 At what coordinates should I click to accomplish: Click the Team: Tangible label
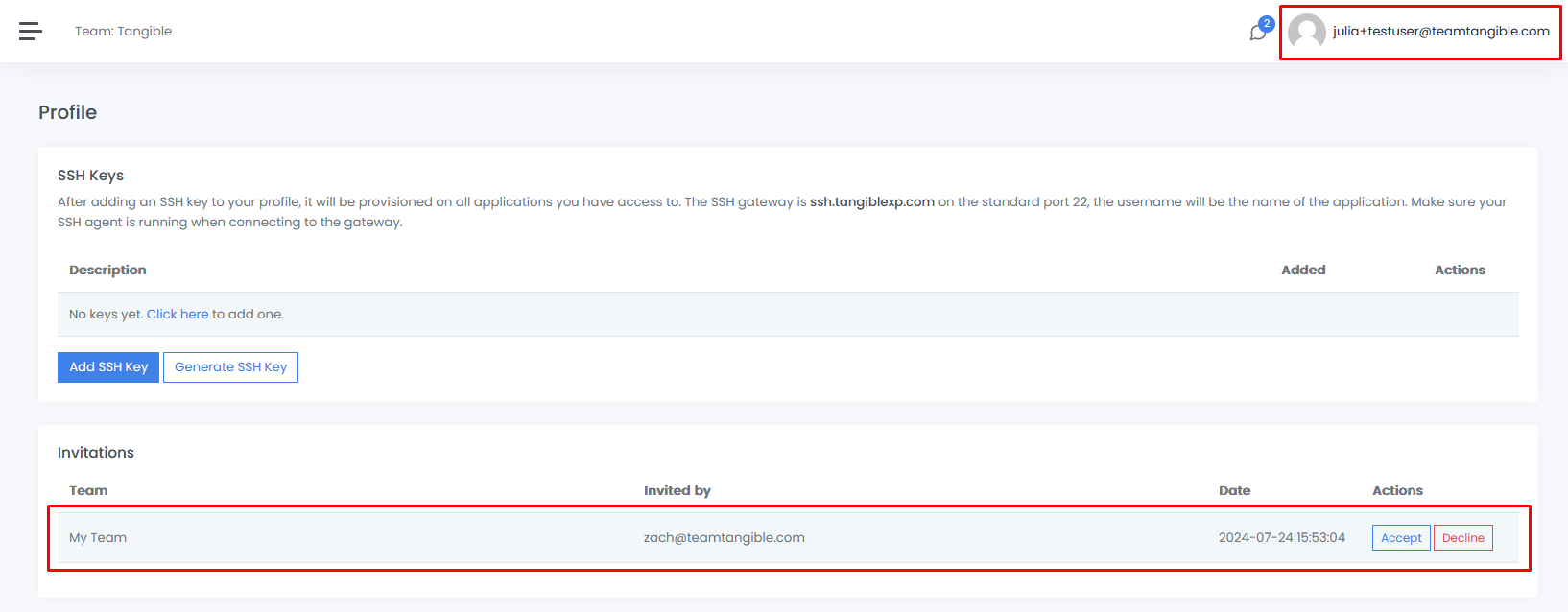tap(123, 32)
